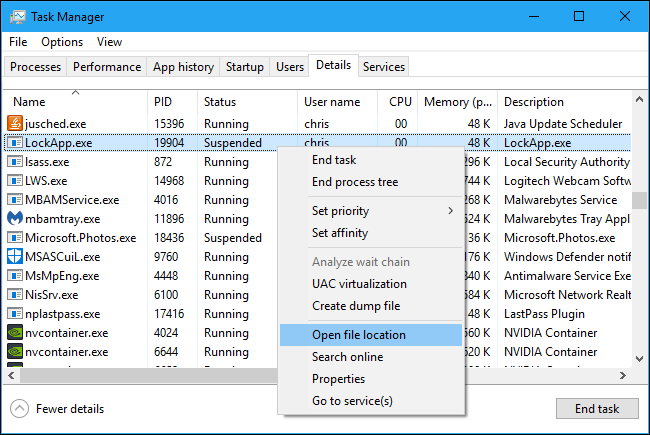
Task: Click the icon next to Microsoft.Photos.exe
Action: pyautogui.click(x=15, y=238)
